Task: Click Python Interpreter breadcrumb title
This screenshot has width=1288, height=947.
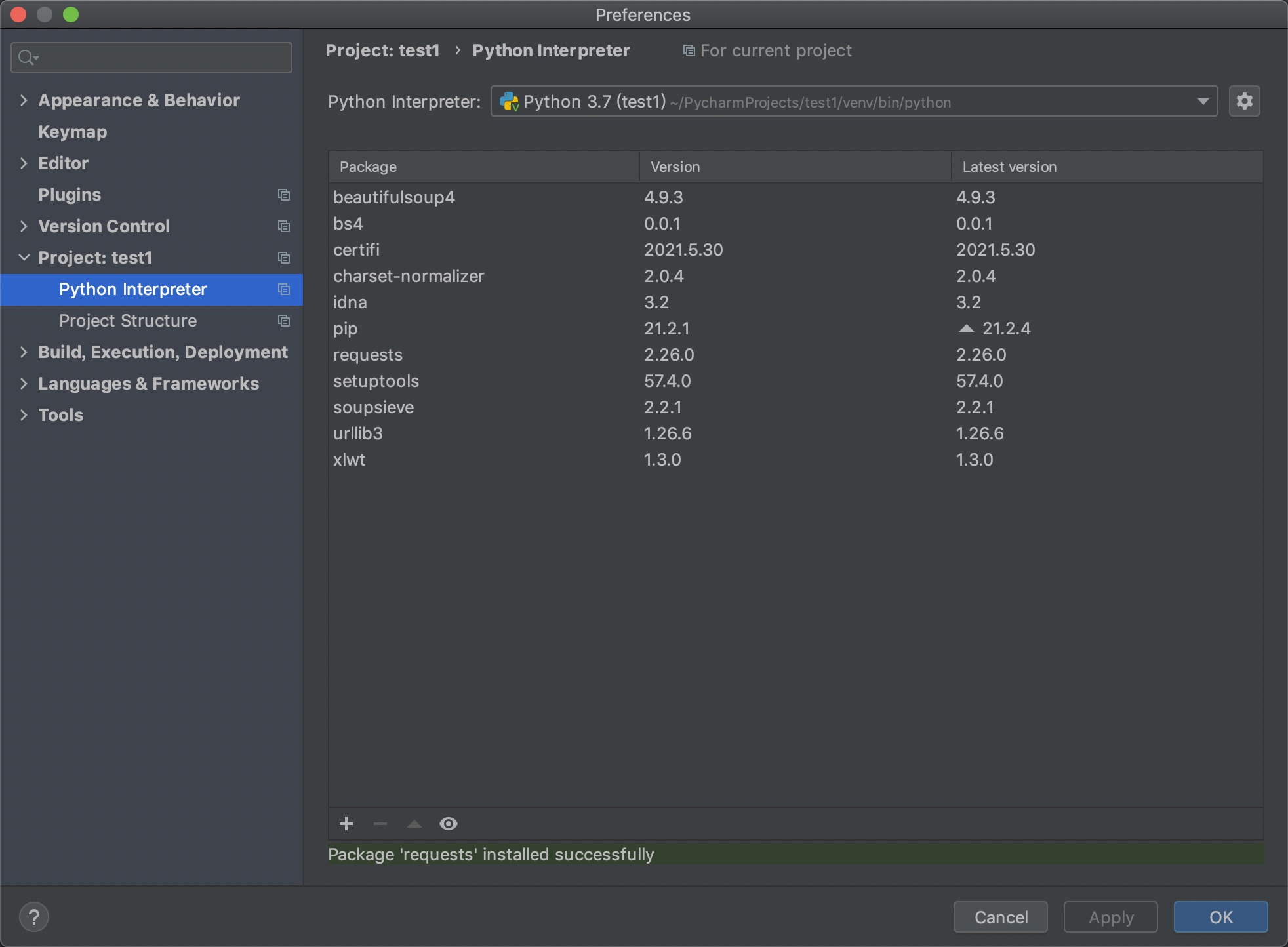Action: pyautogui.click(x=551, y=50)
